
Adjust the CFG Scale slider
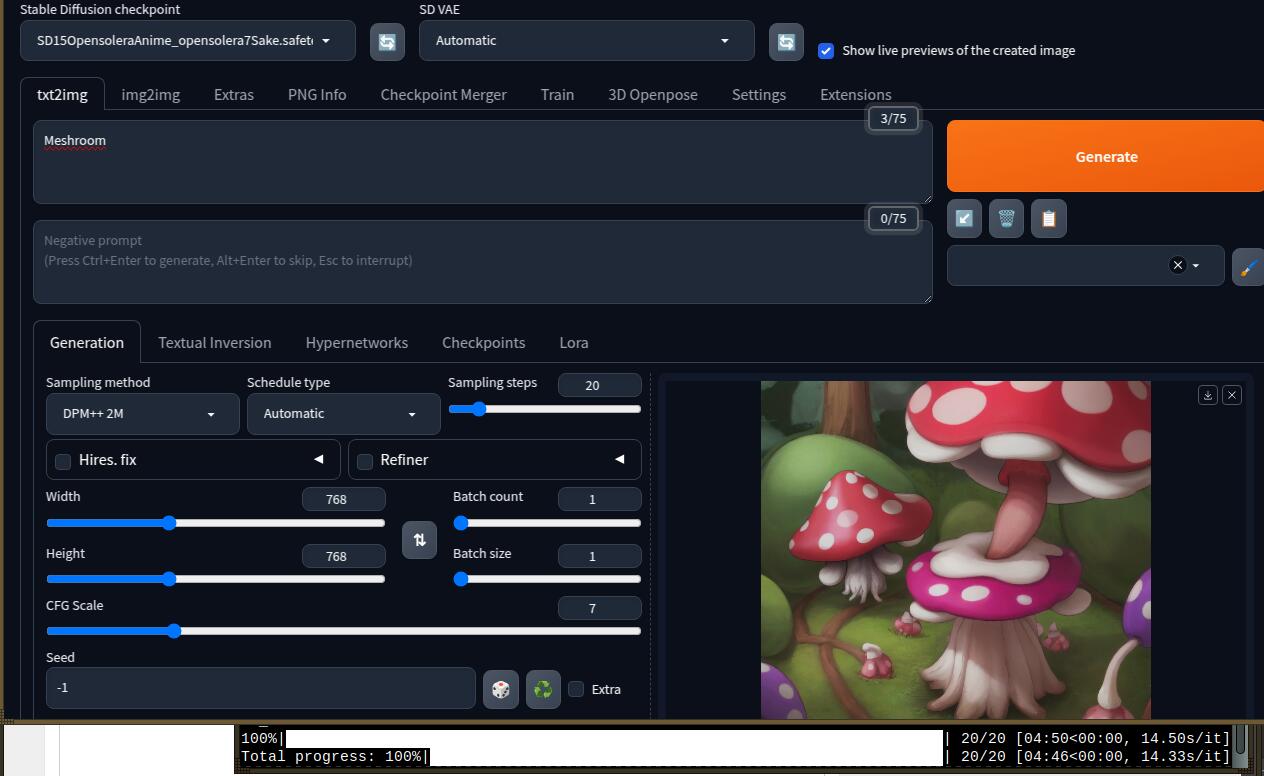tap(343, 631)
